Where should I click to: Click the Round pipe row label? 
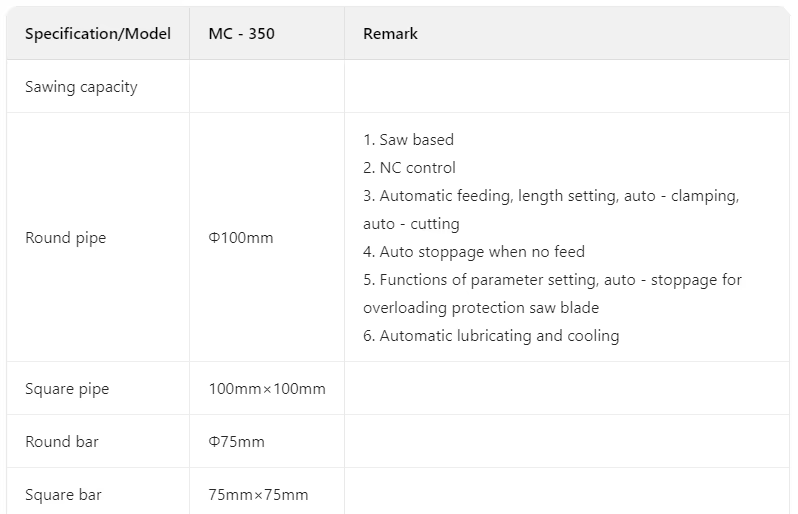coord(65,238)
